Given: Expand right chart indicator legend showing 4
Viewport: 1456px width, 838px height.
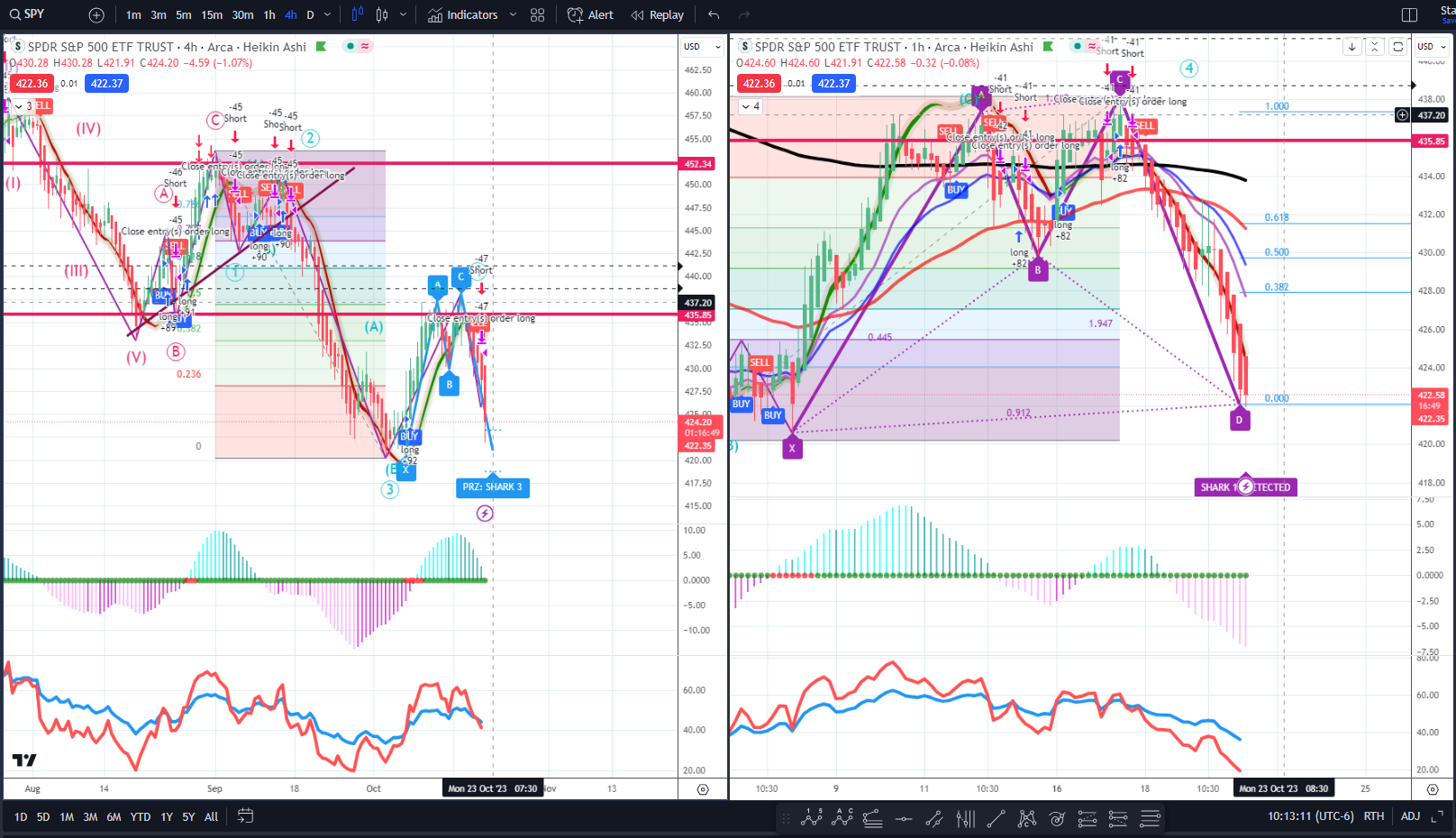Looking at the screenshot, I should point(751,106).
